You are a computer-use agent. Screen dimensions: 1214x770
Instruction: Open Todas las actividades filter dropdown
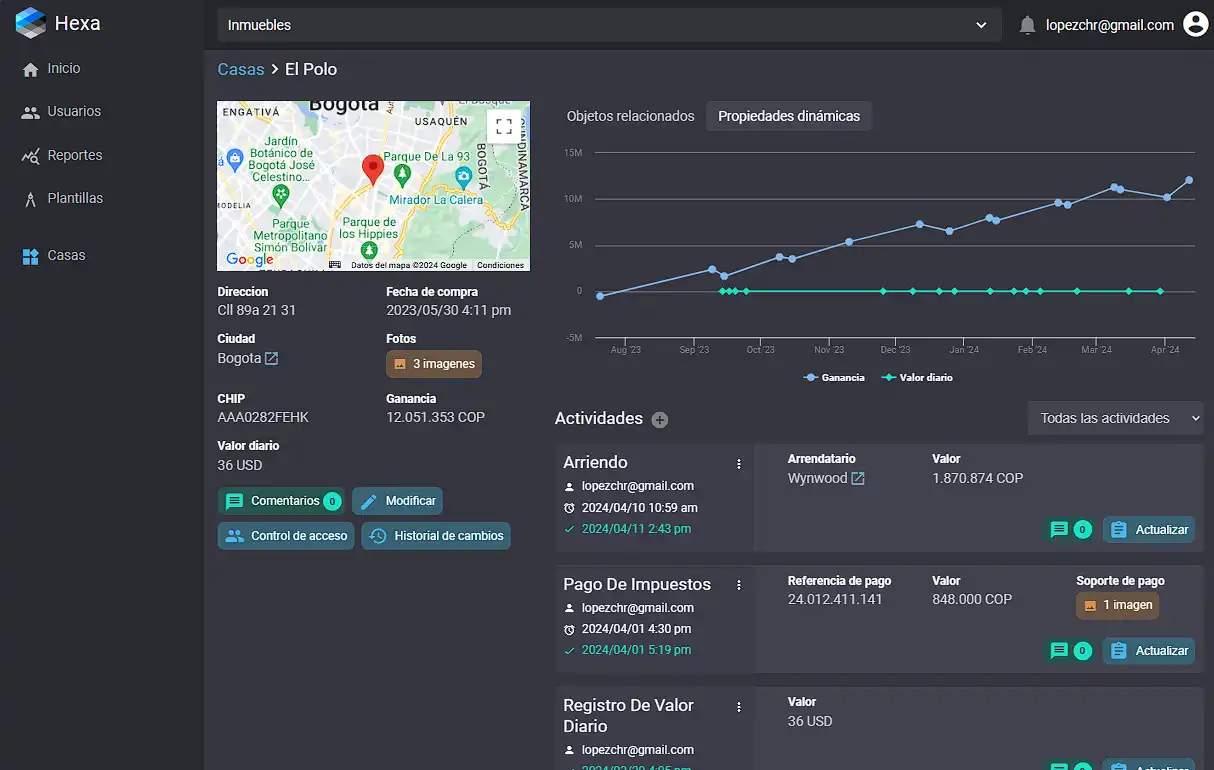click(1116, 418)
